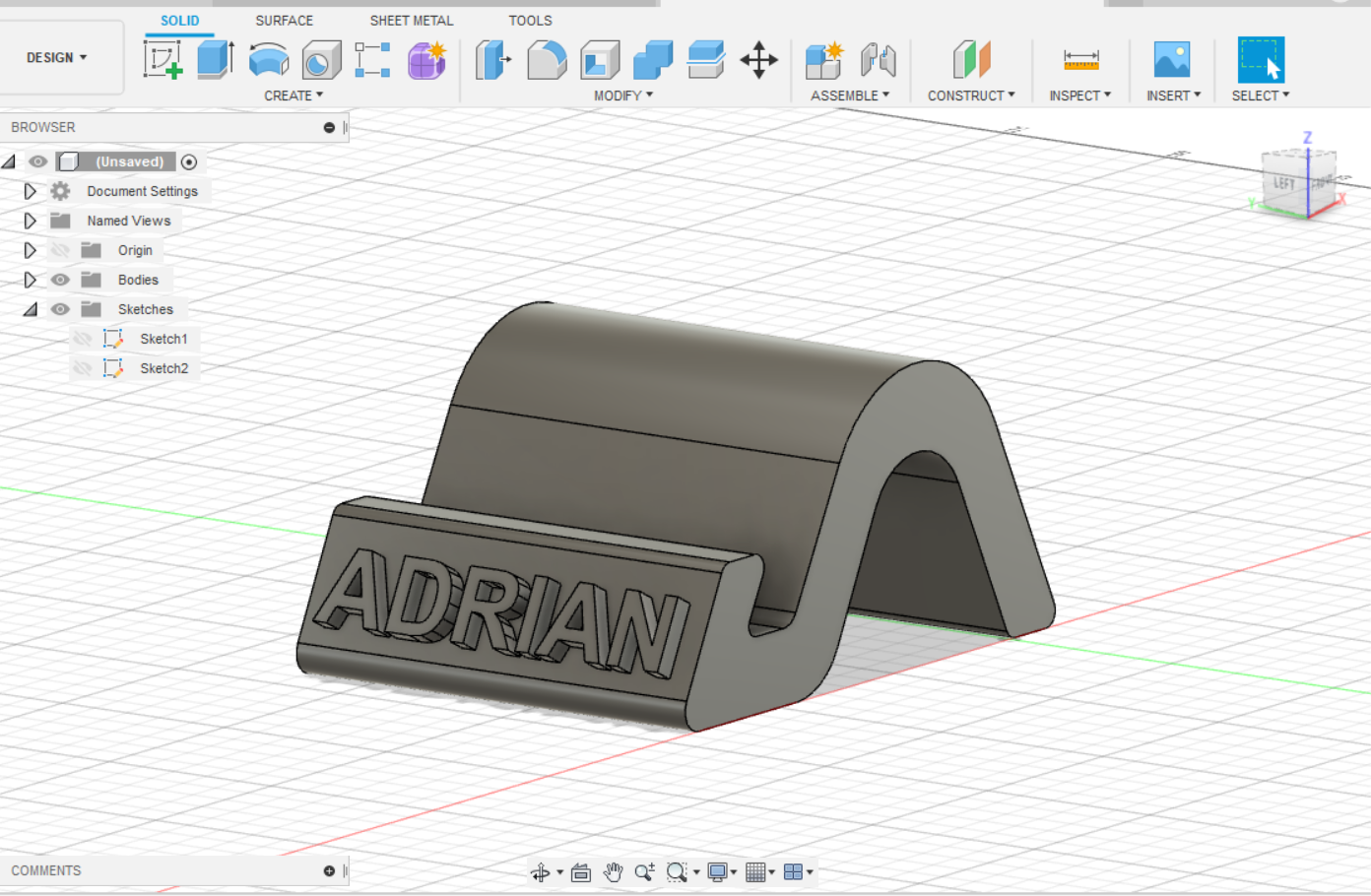This screenshot has width=1371, height=896.
Task: Open the Design workspace dropdown
Action: [57, 58]
